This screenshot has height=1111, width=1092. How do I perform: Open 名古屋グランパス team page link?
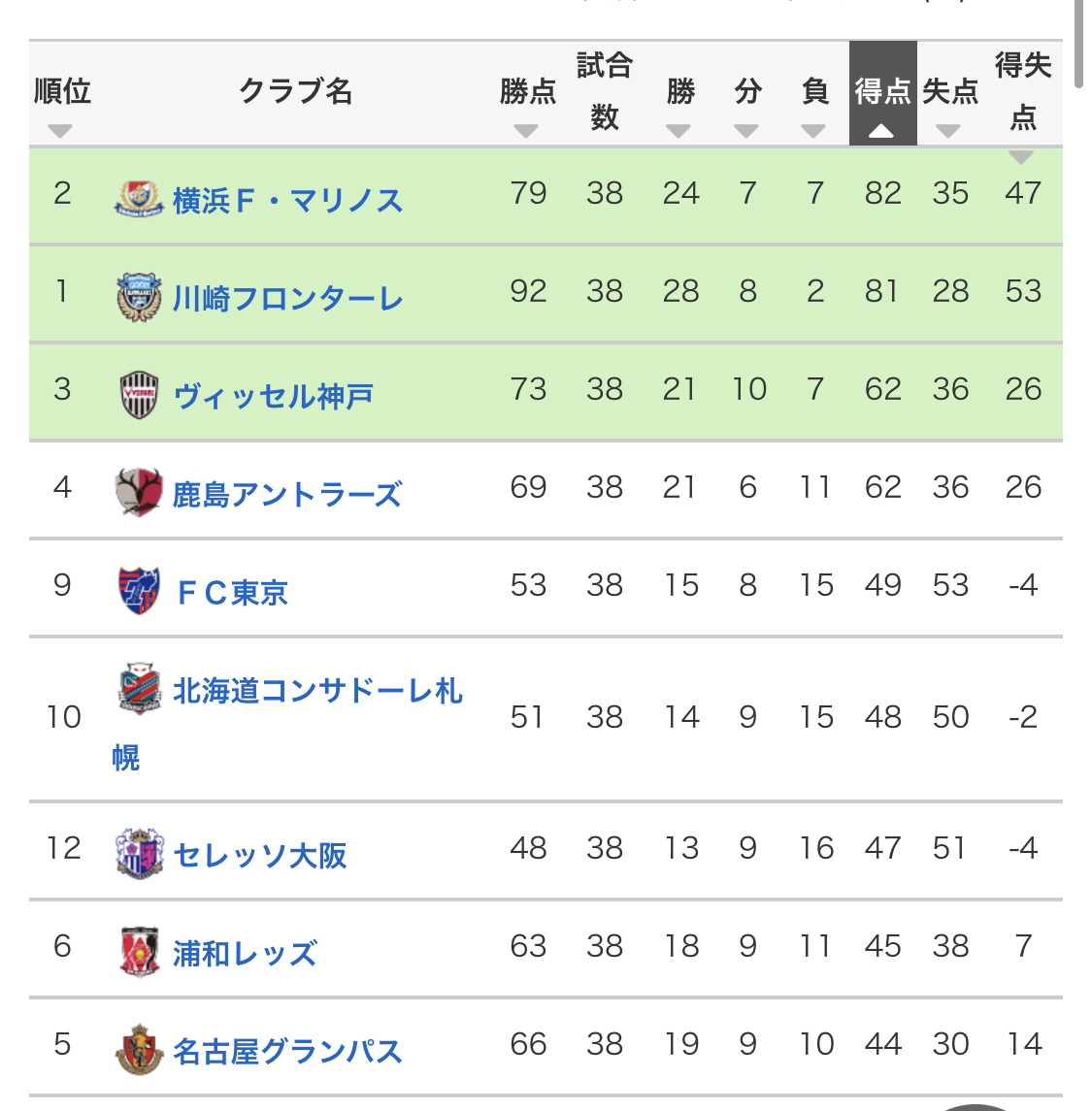(x=287, y=1052)
